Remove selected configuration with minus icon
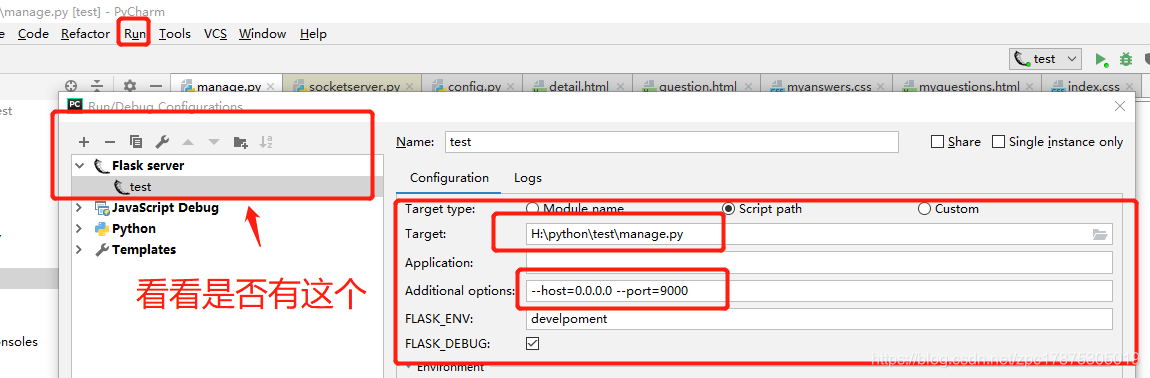This screenshot has width=1150, height=378. point(109,142)
